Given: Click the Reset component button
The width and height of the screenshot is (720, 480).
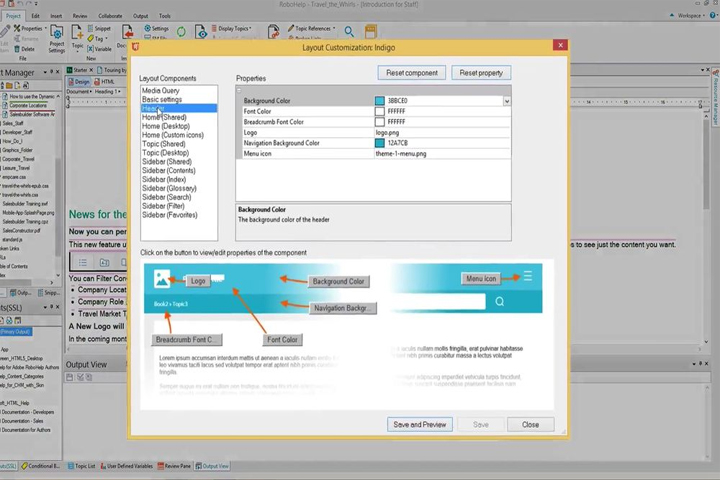Looking at the screenshot, I should click(411, 73).
